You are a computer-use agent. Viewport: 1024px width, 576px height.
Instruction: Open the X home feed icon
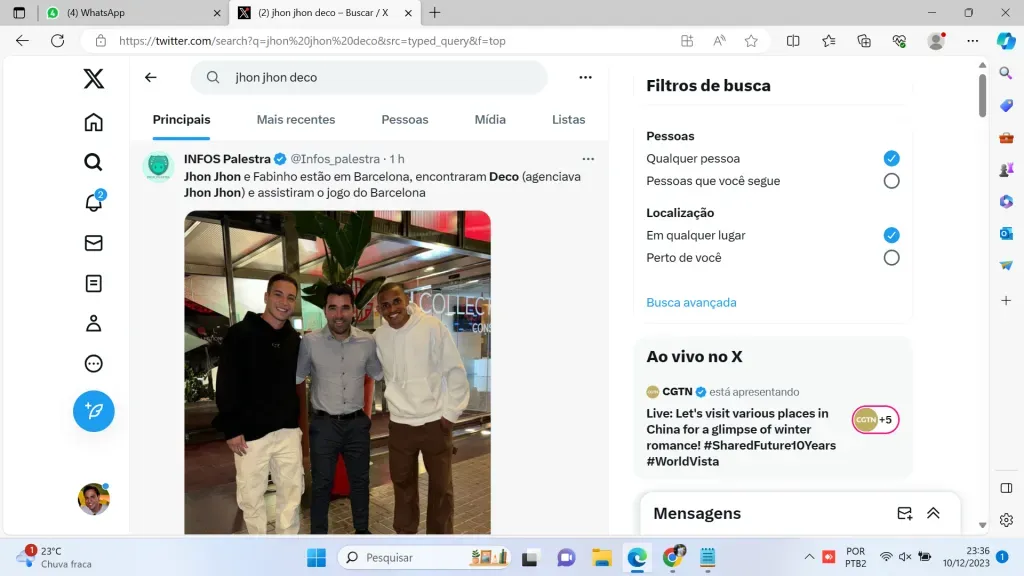[93, 122]
